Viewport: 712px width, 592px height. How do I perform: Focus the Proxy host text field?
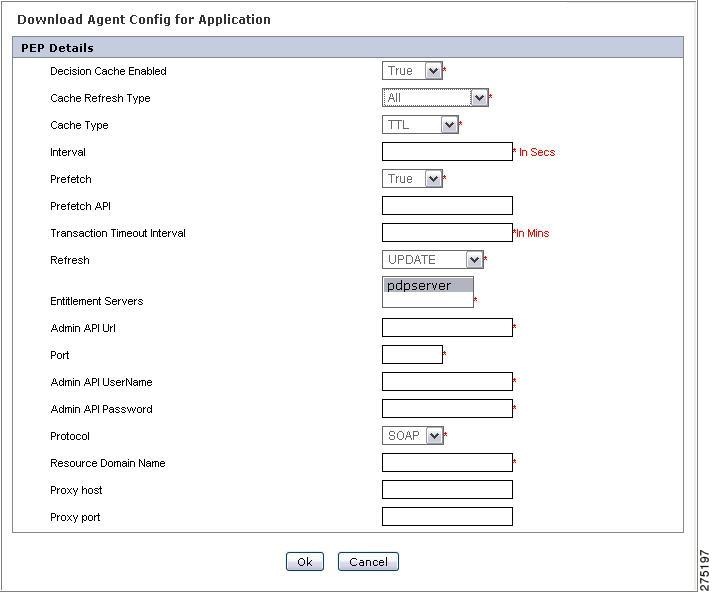click(x=447, y=489)
